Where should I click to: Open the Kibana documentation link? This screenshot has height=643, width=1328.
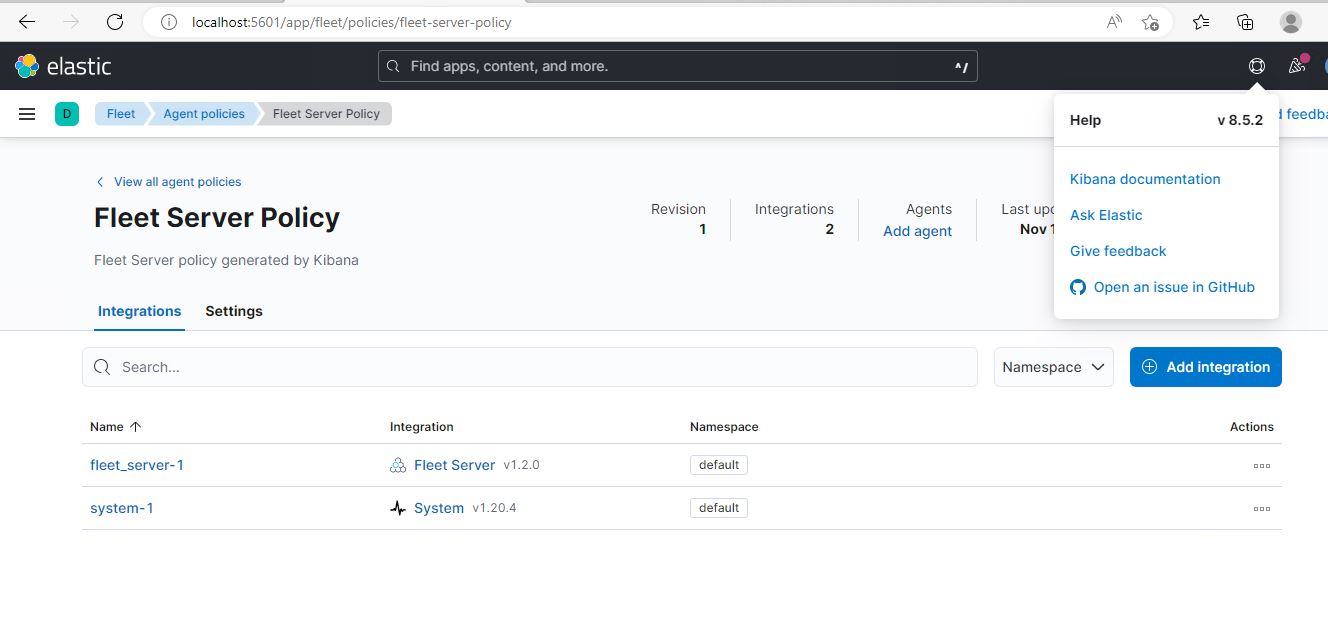point(1145,179)
